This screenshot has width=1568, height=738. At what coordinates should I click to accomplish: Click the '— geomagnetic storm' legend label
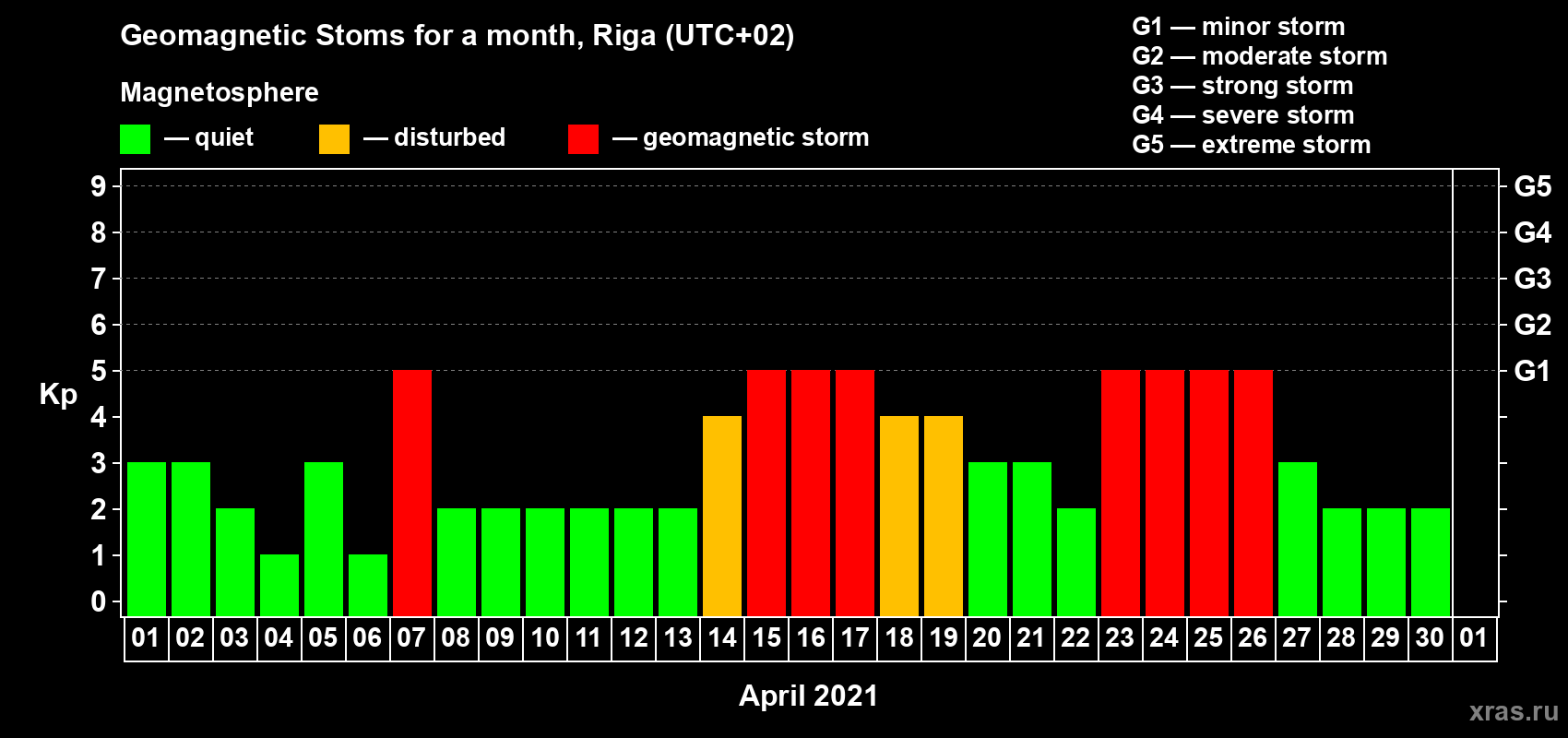click(x=741, y=137)
